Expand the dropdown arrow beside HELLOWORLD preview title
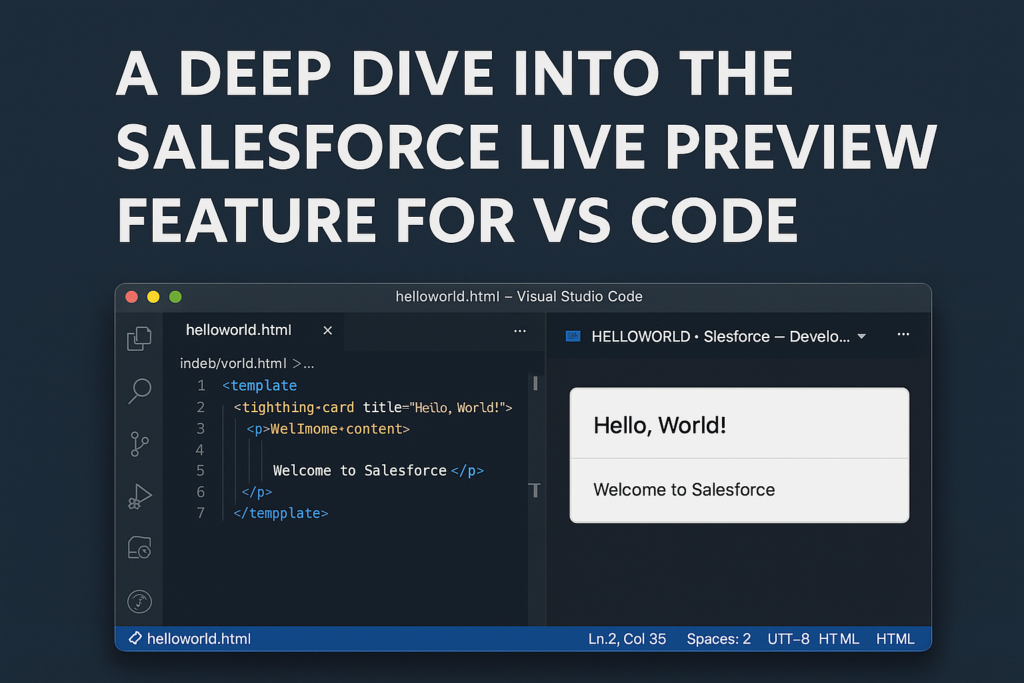The image size is (1024, 683). tap(862, 337)
